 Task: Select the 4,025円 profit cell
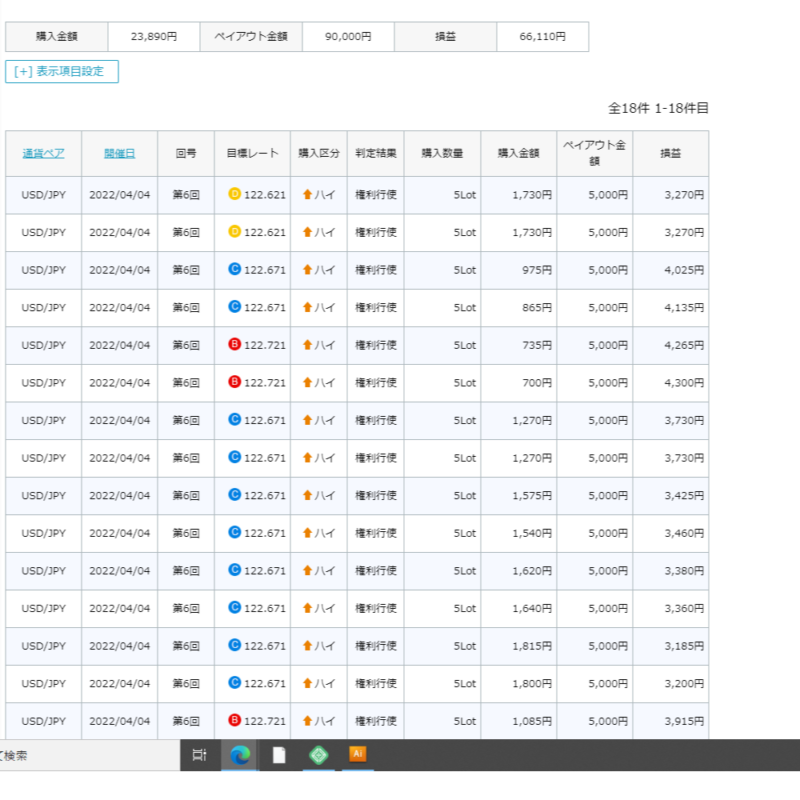pyautogui.click(x=670, y=270)
